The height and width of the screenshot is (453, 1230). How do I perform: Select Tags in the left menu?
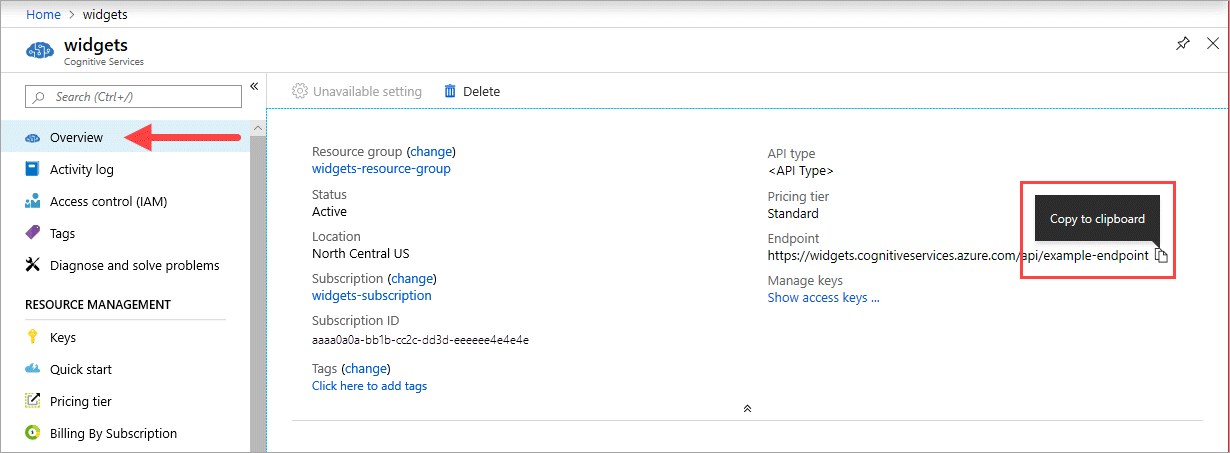62,233
